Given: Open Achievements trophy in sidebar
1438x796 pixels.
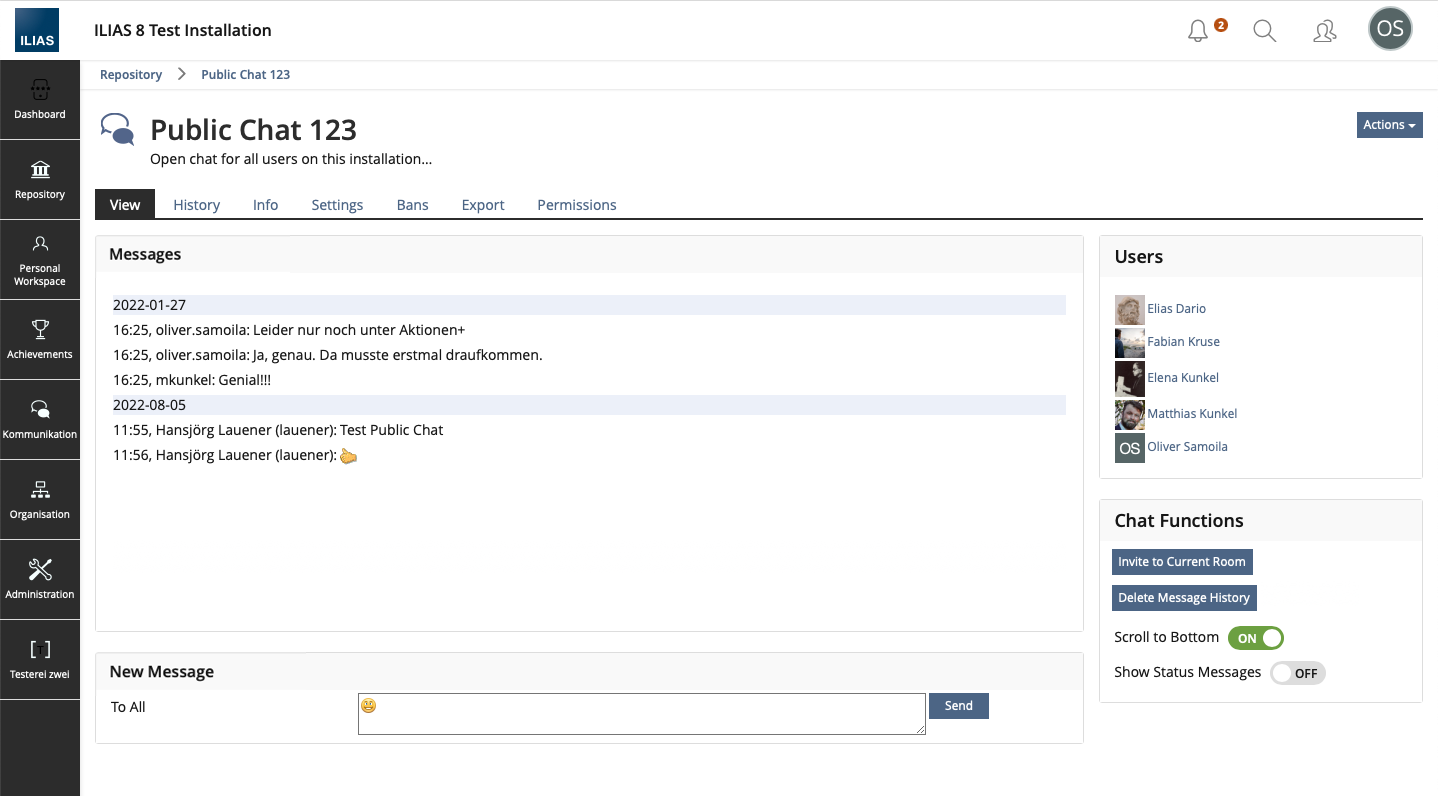Looking at the screenshot, I should pos(40,340).
